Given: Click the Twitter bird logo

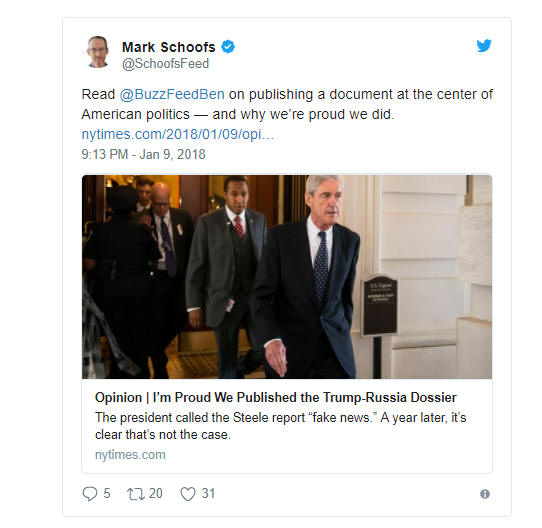Looking at the screenshot, I should [x=484, y=45].
